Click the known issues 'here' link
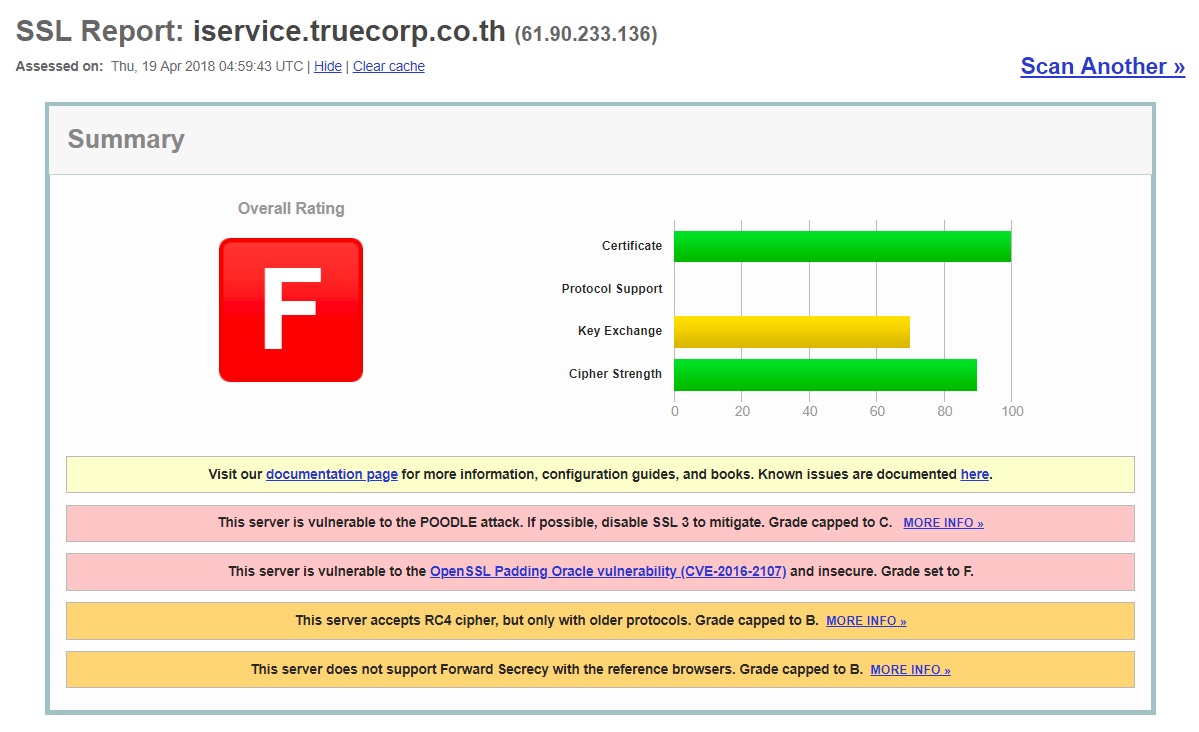 click(x=974, y=474)
